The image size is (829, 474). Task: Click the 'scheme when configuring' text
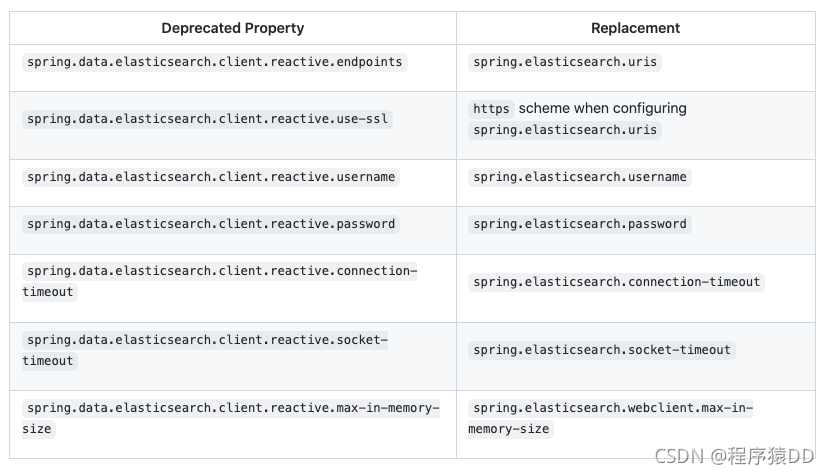[602, 108]
